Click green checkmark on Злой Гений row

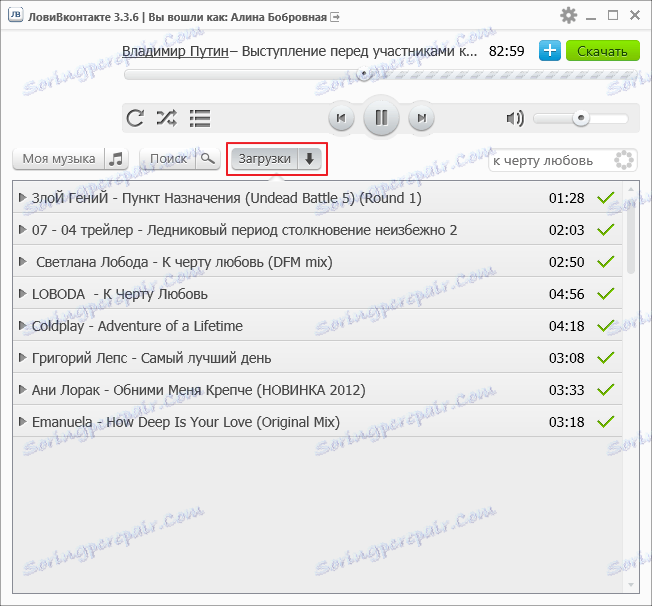605,198
